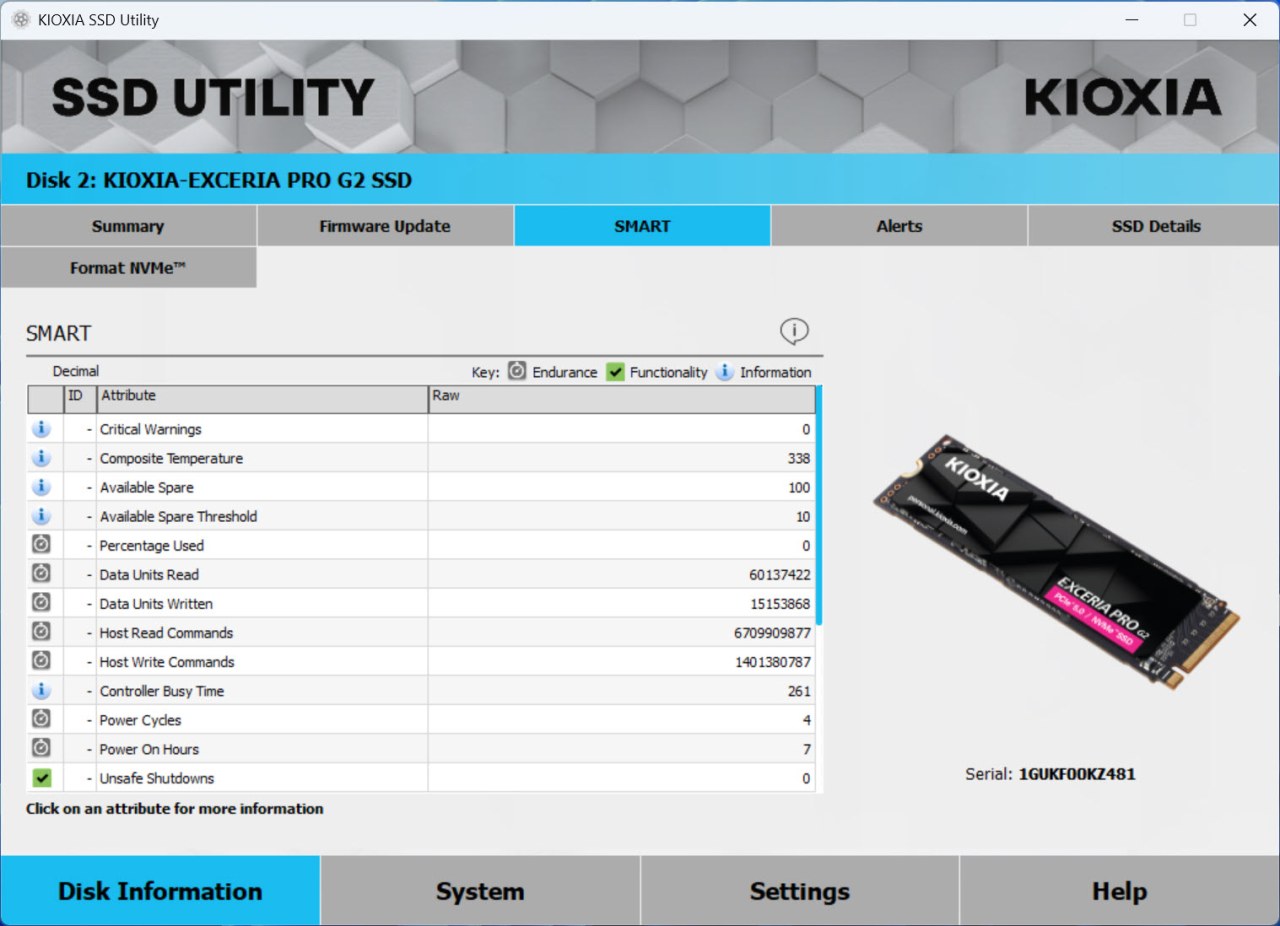Viewport: 1280px width, 926px height.
Task: Click the info icon beside Controller Busy Time
Action: click(x=41, y=690)
